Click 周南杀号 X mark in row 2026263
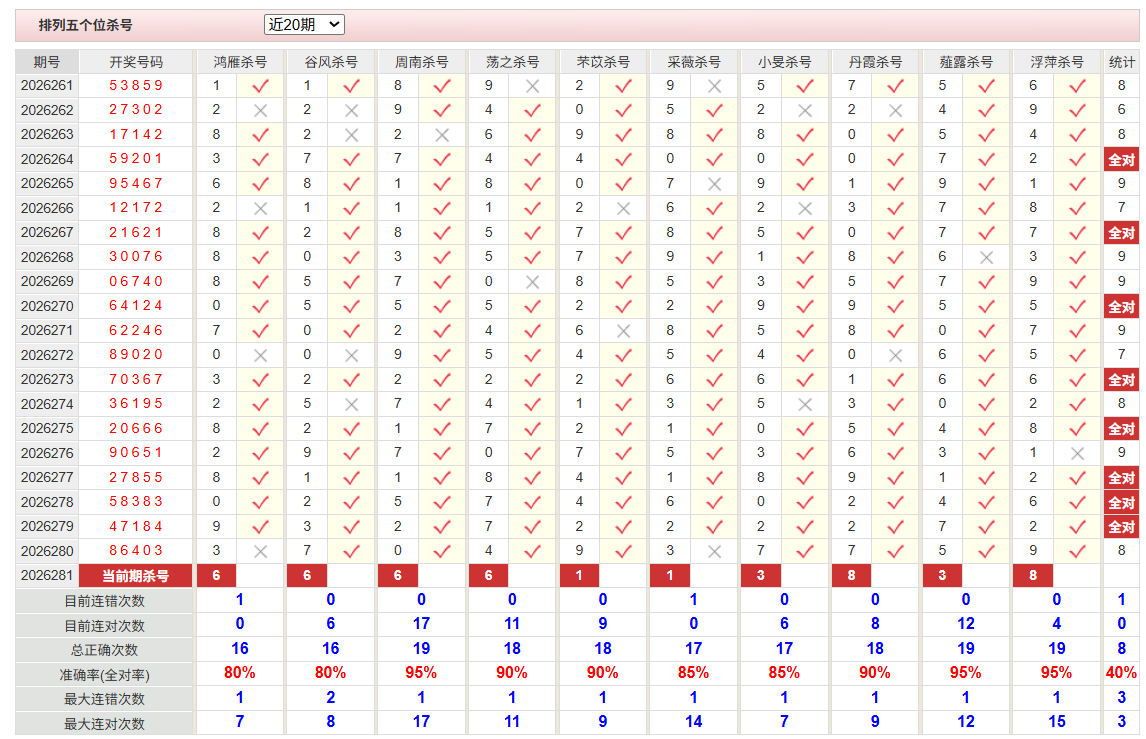Image resolution: width=1146 pixels, height=739 pixels. 441,135
